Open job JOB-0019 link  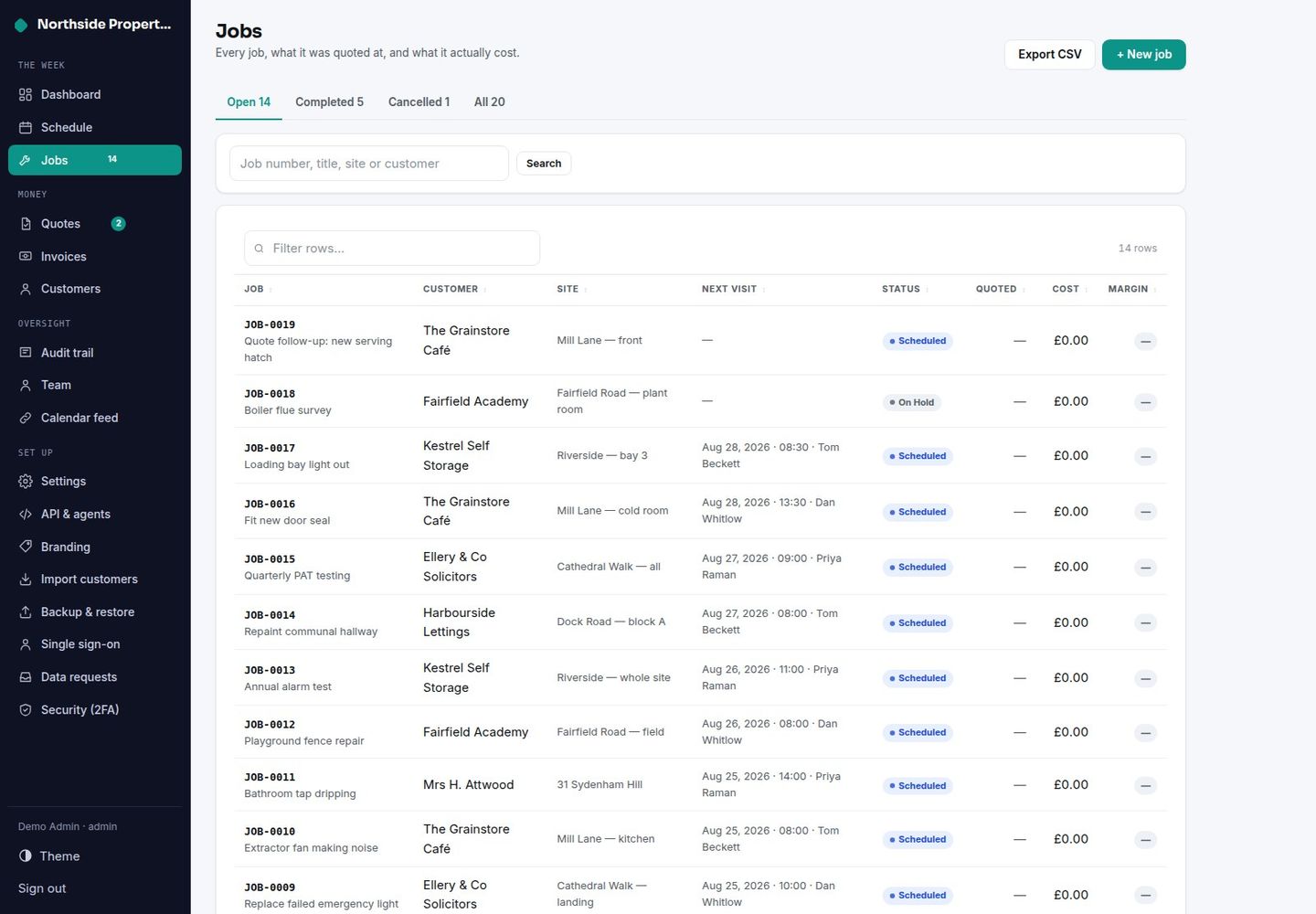coord(270,324)
